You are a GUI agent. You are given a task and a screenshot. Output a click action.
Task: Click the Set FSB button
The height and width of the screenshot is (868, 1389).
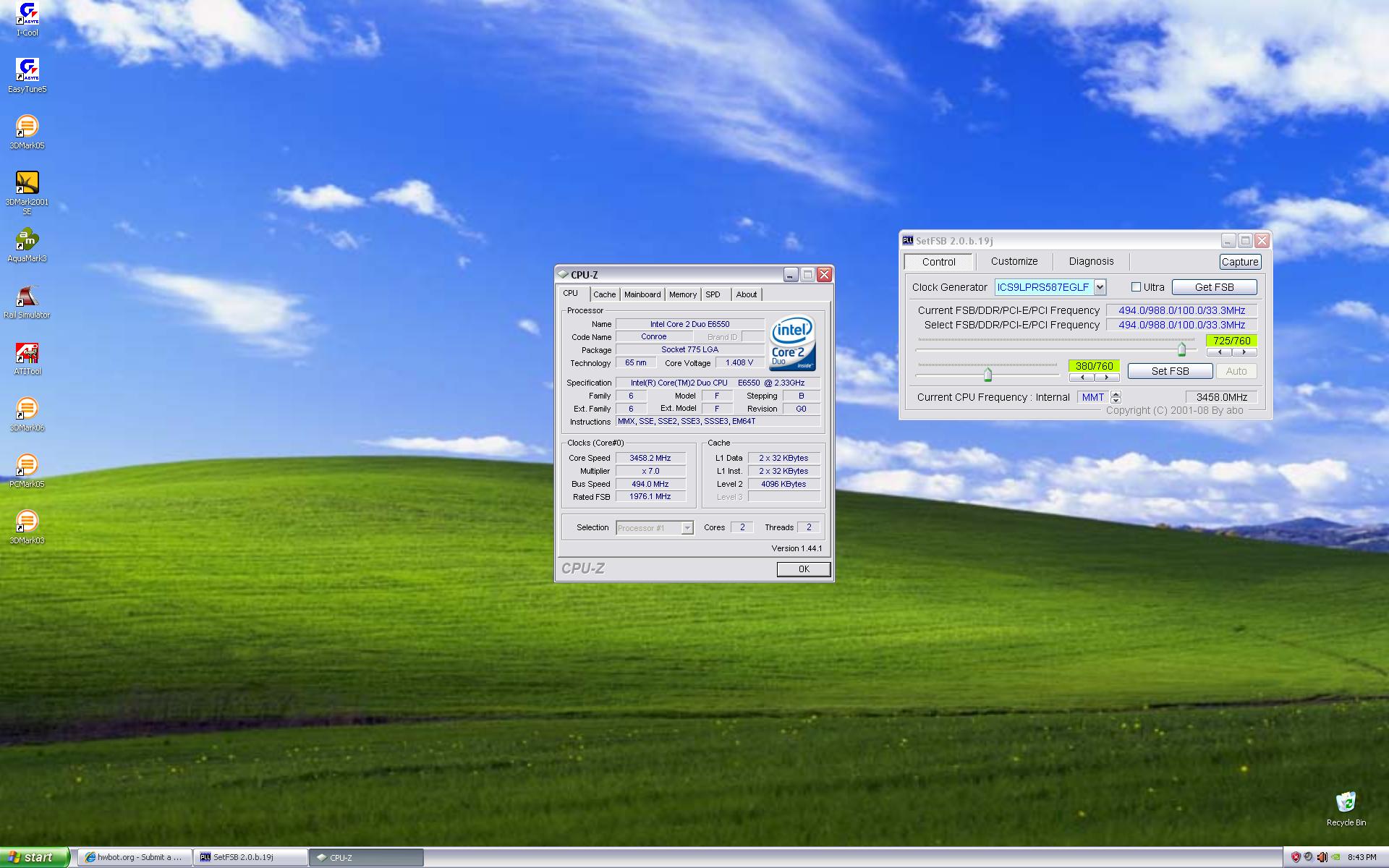(1170, 371)
